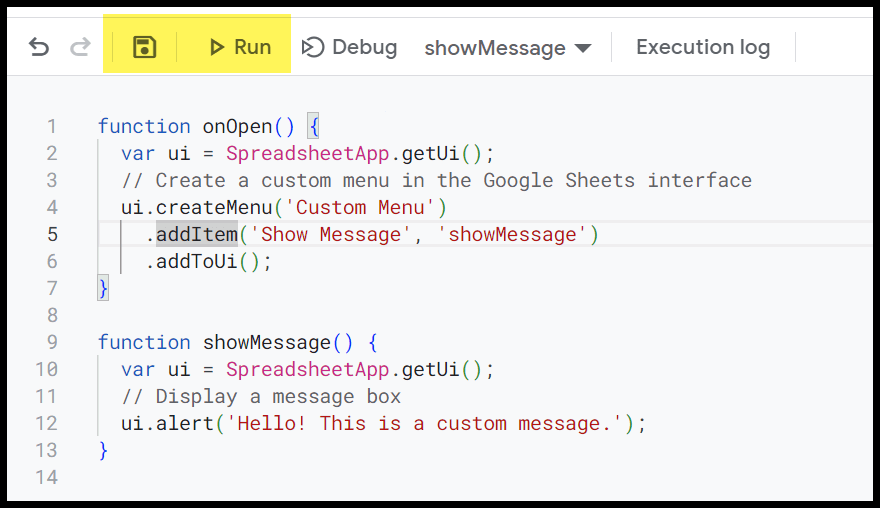Start debugging with the Debug button
The image size is (880, 508).
pyautogui.click(x=349, y=47)
